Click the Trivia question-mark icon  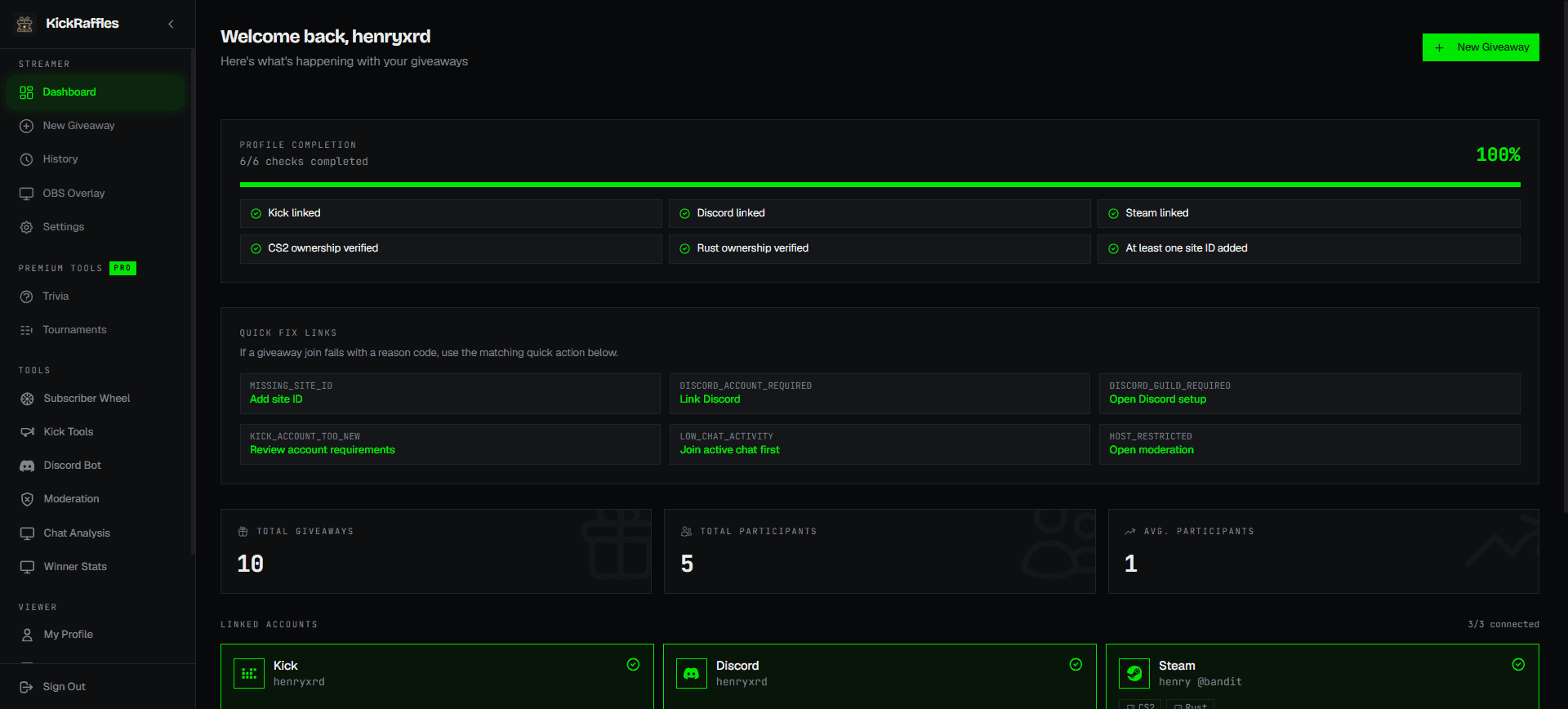pos(26,297)
